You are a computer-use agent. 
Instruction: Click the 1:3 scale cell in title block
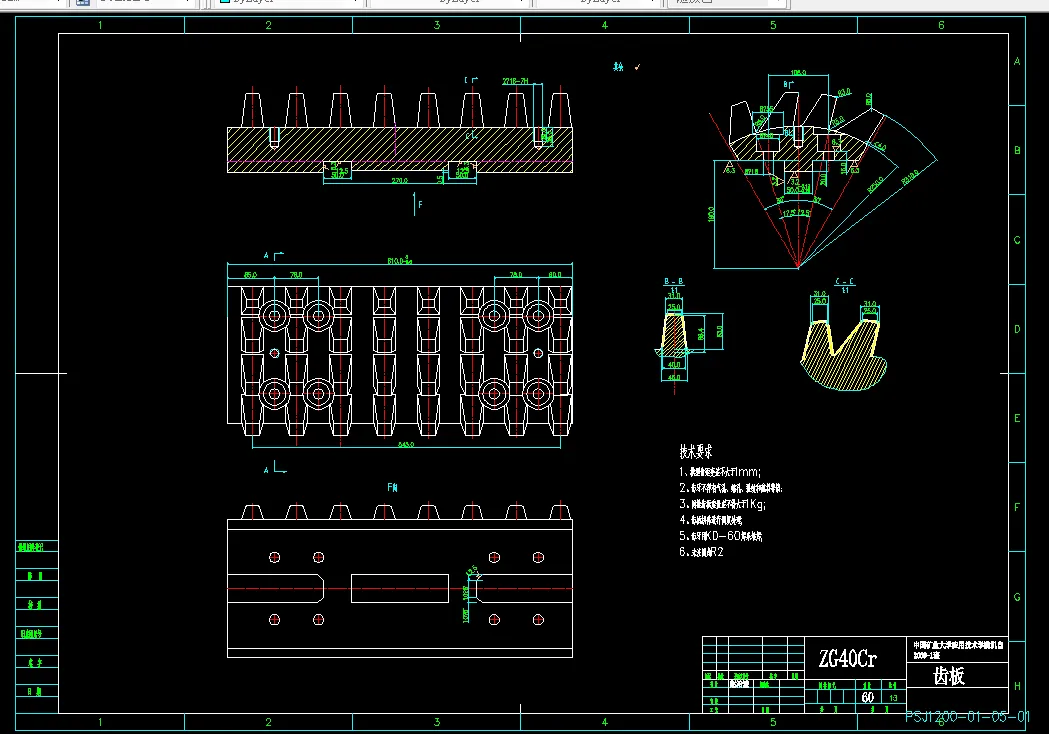pyautogui.click(x=893, y=697)
